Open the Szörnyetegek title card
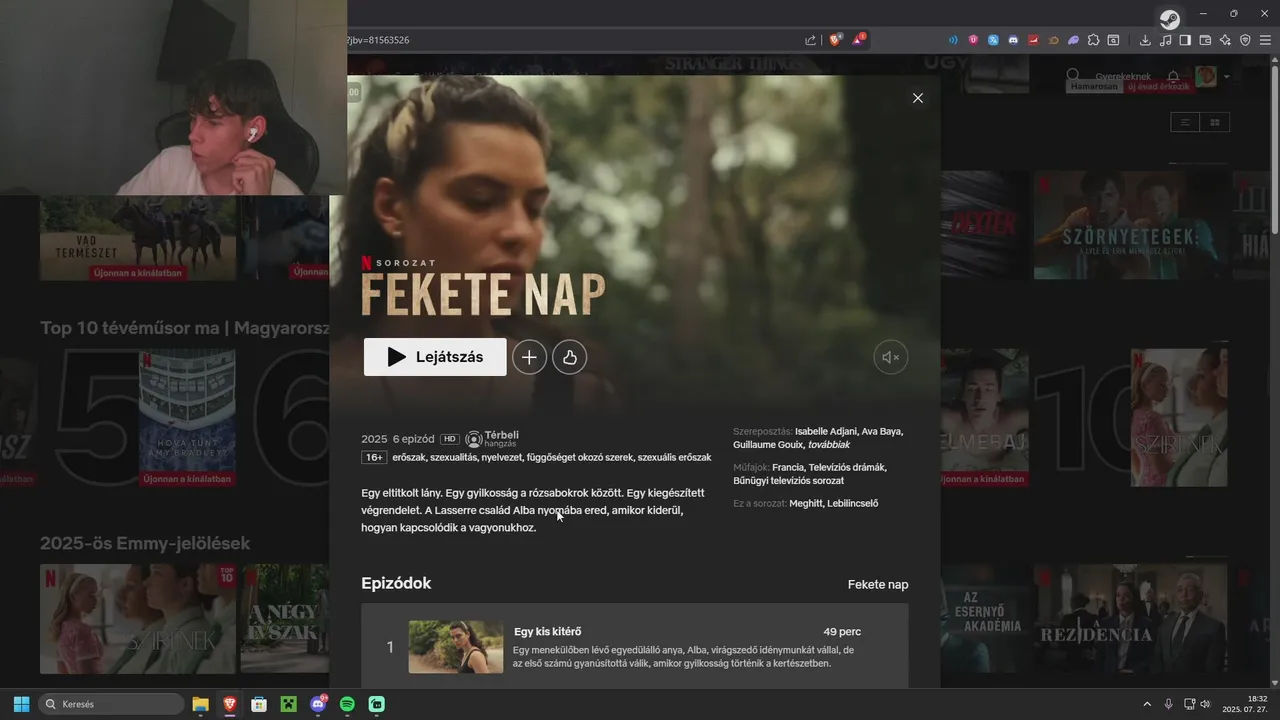 tap(1130, 225)
